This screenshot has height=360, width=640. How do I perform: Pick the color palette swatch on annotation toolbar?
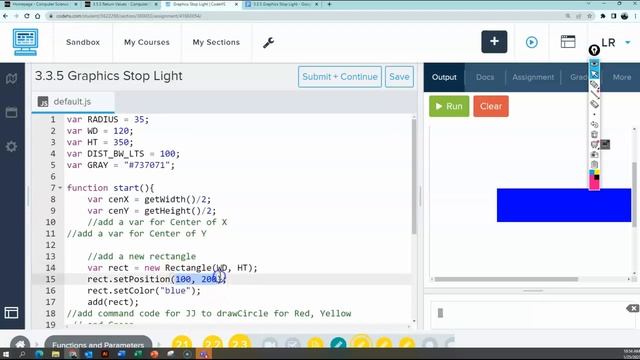(x=594, y=180)
